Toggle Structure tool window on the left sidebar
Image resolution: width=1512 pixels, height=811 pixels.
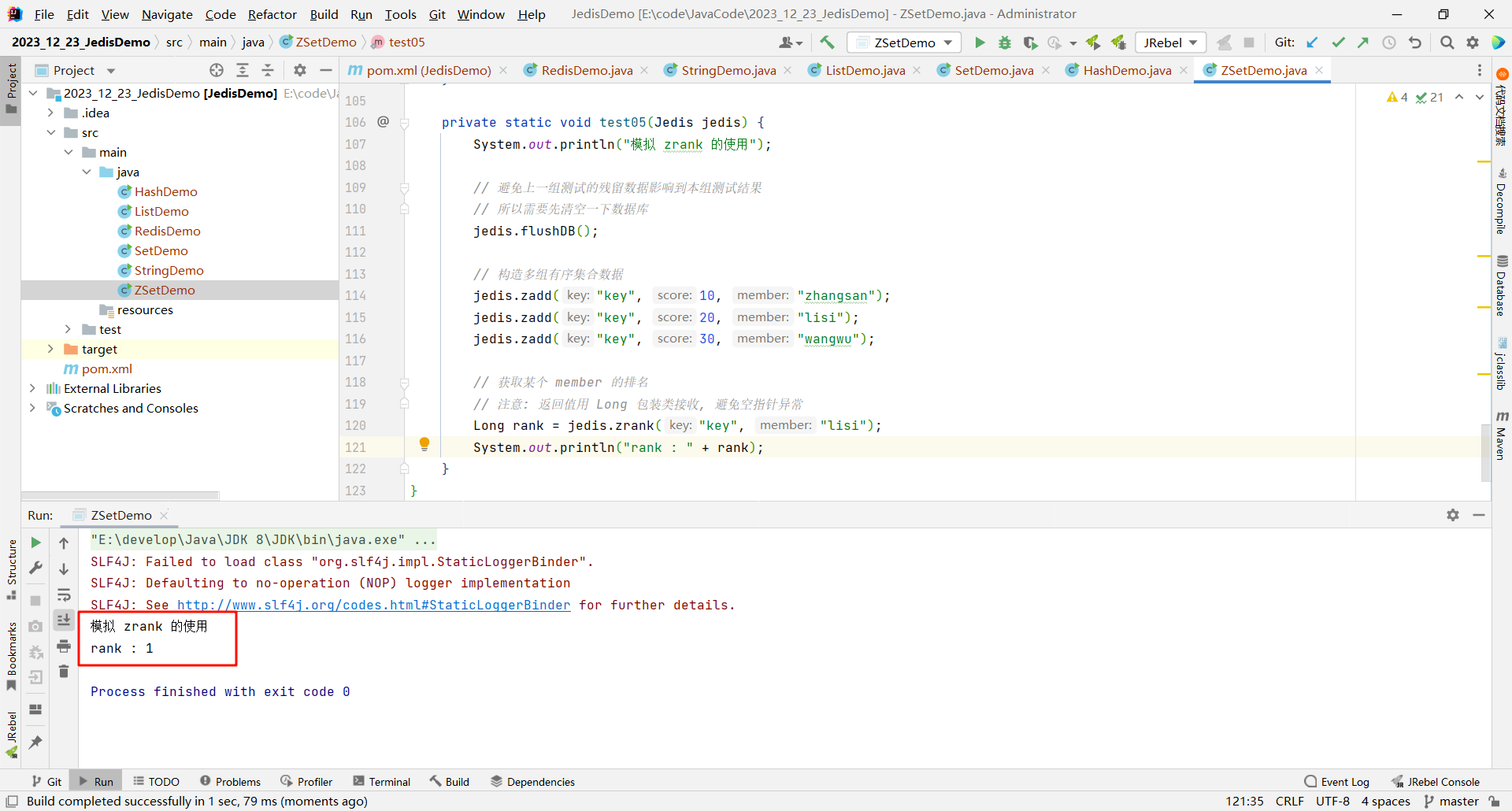coord(12,568)
